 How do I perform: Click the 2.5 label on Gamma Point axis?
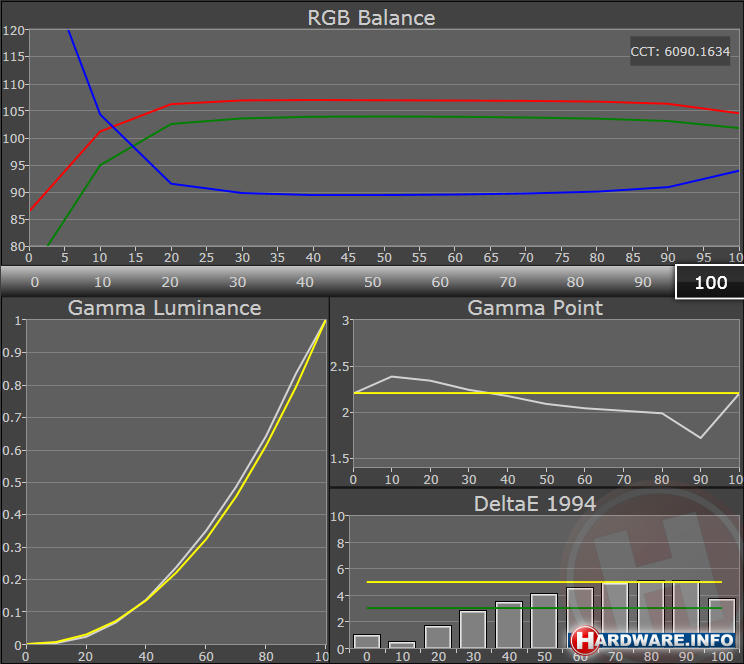pos(340,366)
